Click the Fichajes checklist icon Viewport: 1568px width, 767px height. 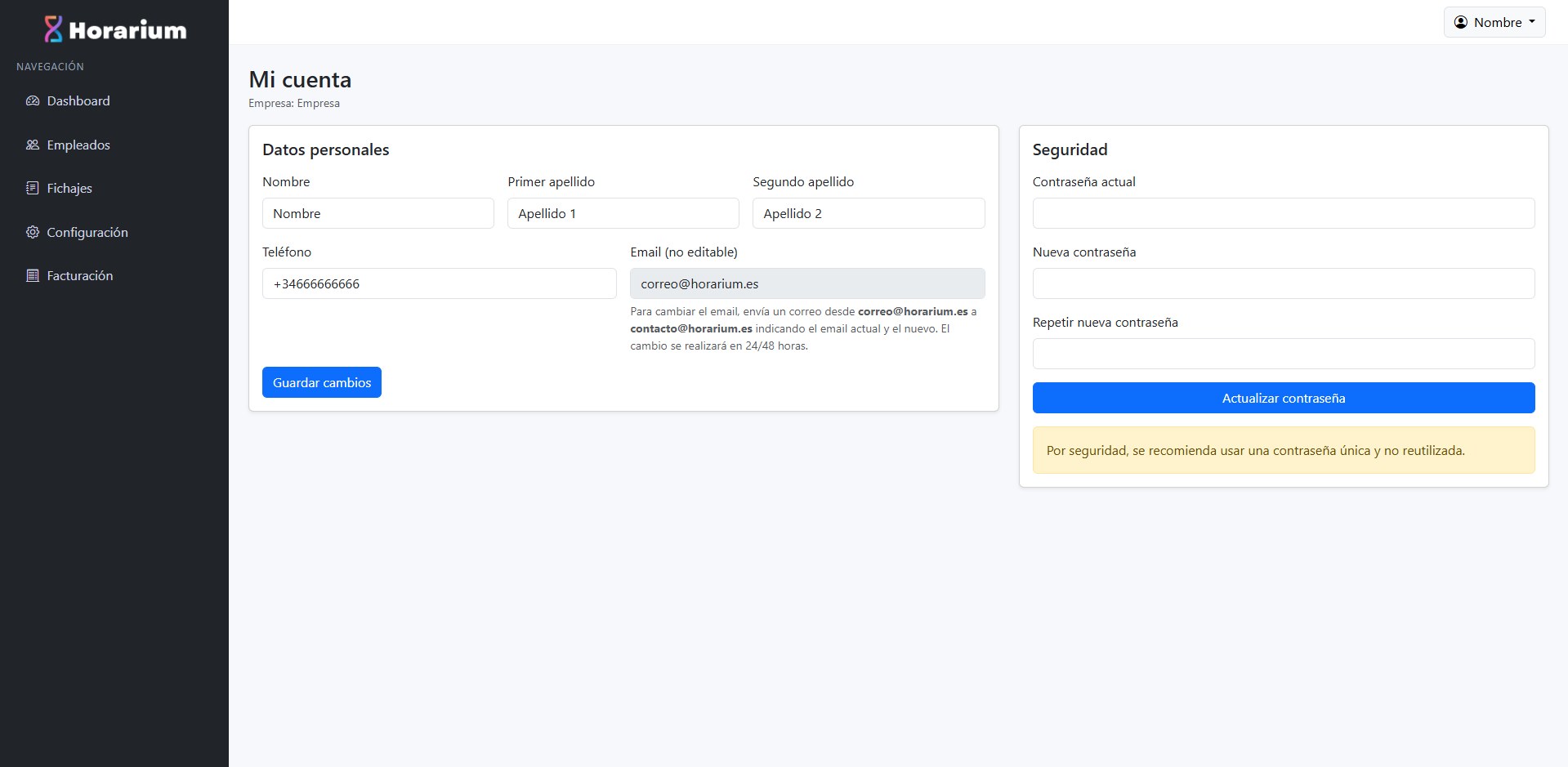point(33,189)
